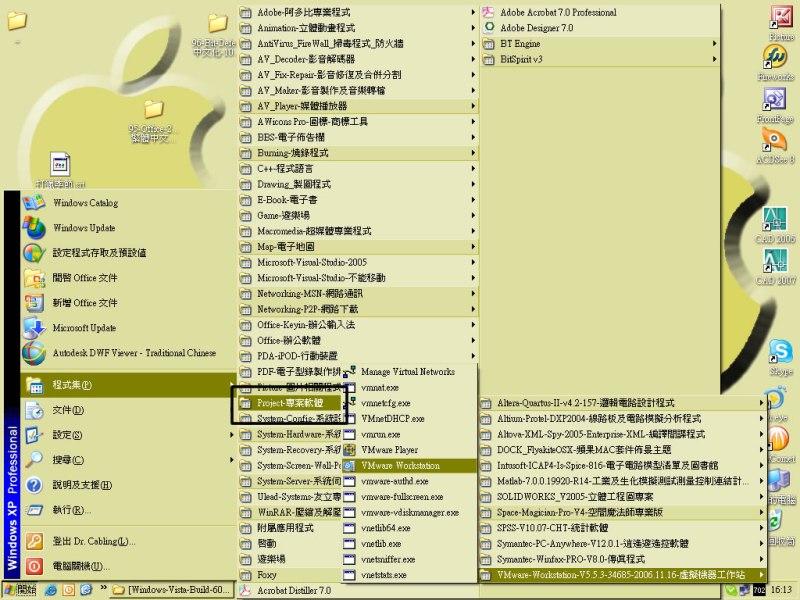Open Skype desktop shortcut
Image resolution: width=800 pixels, height=600 pixels.
tap(781, 357)
